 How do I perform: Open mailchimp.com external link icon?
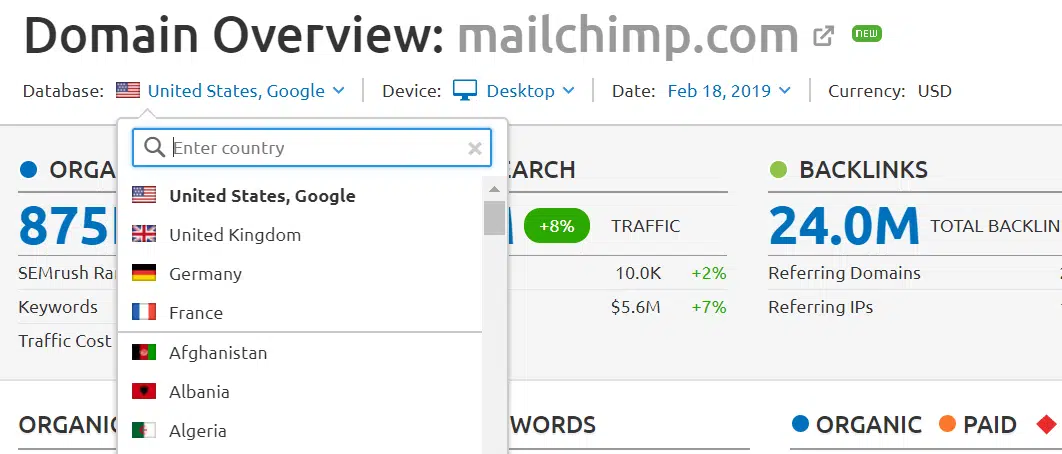coord(823,36)
